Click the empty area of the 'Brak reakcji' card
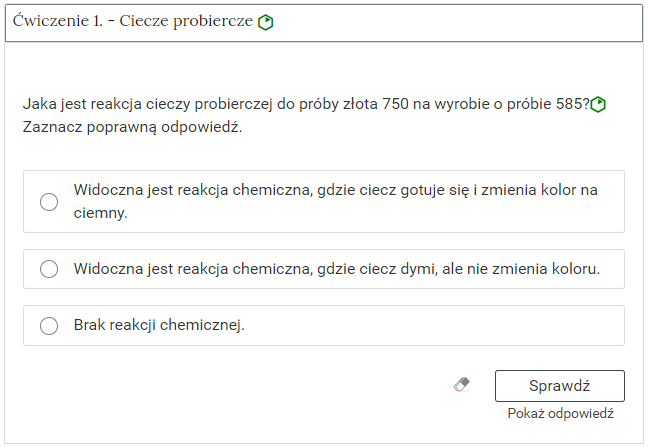The image size is (649, 447). pos(435,326)
